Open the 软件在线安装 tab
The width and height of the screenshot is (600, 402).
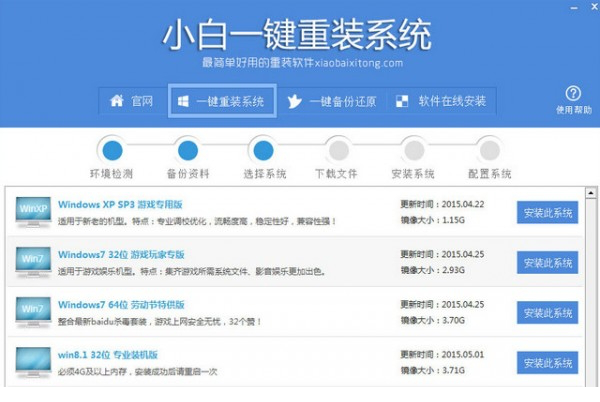point(441,101)
